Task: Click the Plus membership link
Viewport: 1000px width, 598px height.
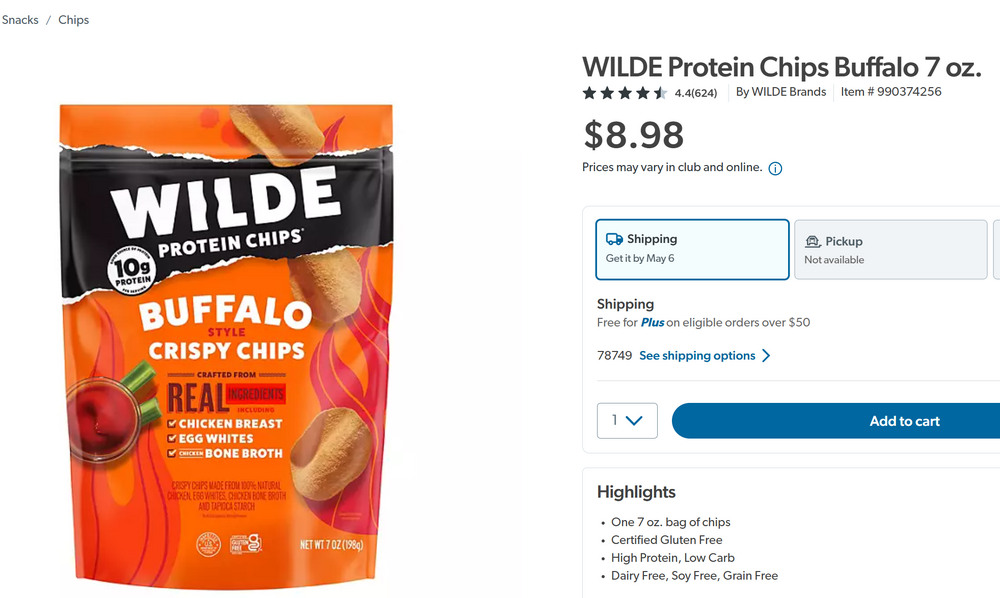Action: [652, 323]
